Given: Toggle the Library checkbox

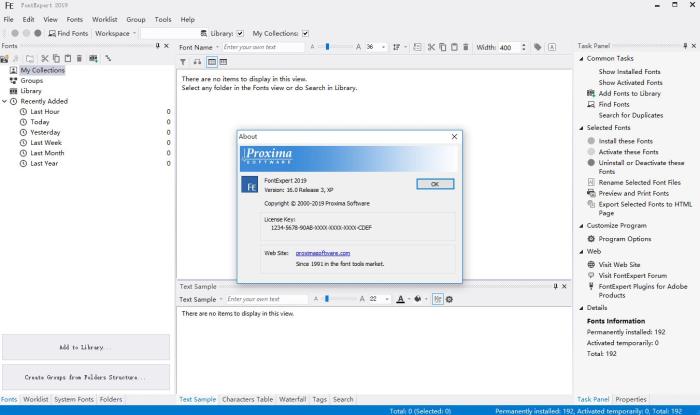Looking at the screenshot, I should (240, 33).
